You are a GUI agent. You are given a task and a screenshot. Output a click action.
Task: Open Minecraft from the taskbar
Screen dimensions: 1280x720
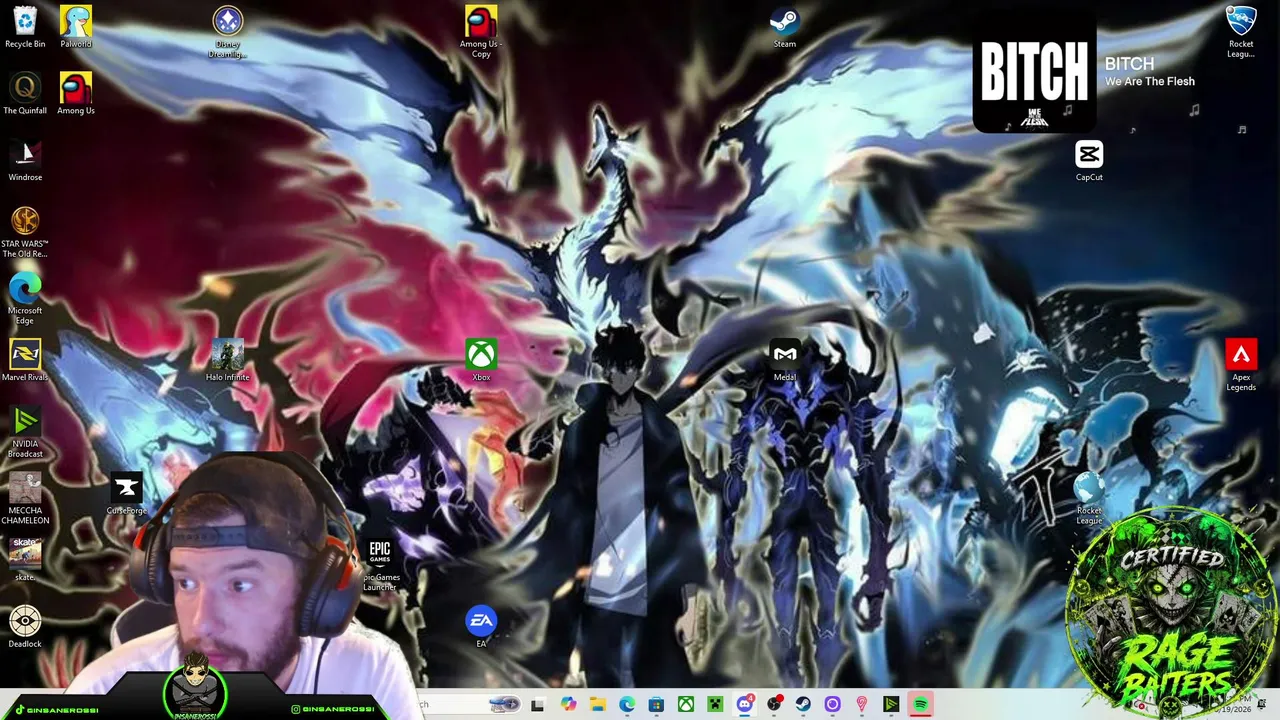click(715, 705)
